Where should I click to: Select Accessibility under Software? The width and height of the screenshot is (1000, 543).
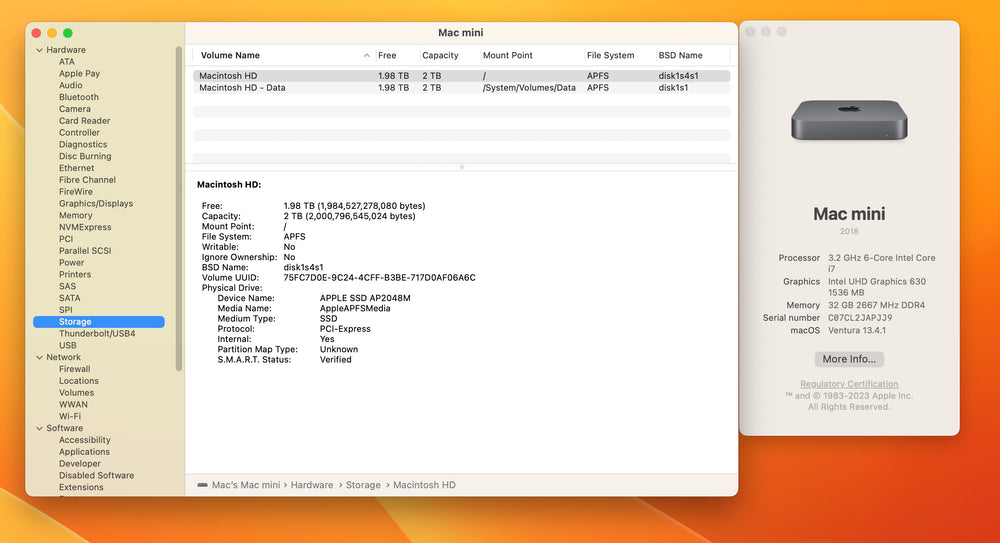pos(85,440)
